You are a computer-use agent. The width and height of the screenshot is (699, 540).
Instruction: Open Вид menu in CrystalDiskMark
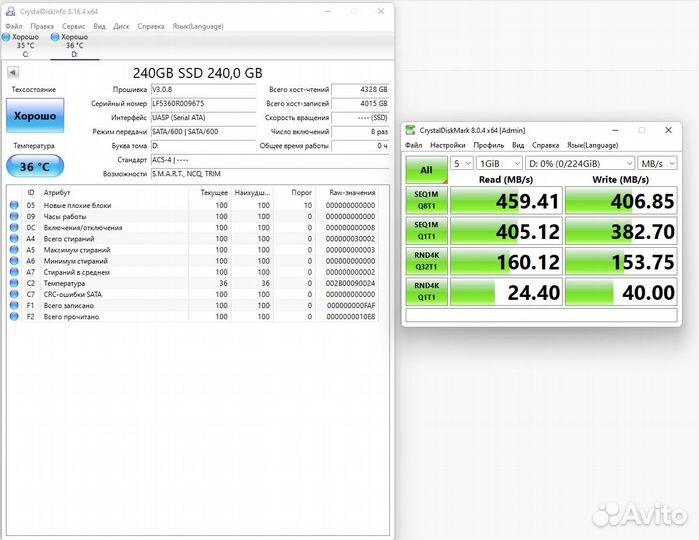tap(518, 145)
